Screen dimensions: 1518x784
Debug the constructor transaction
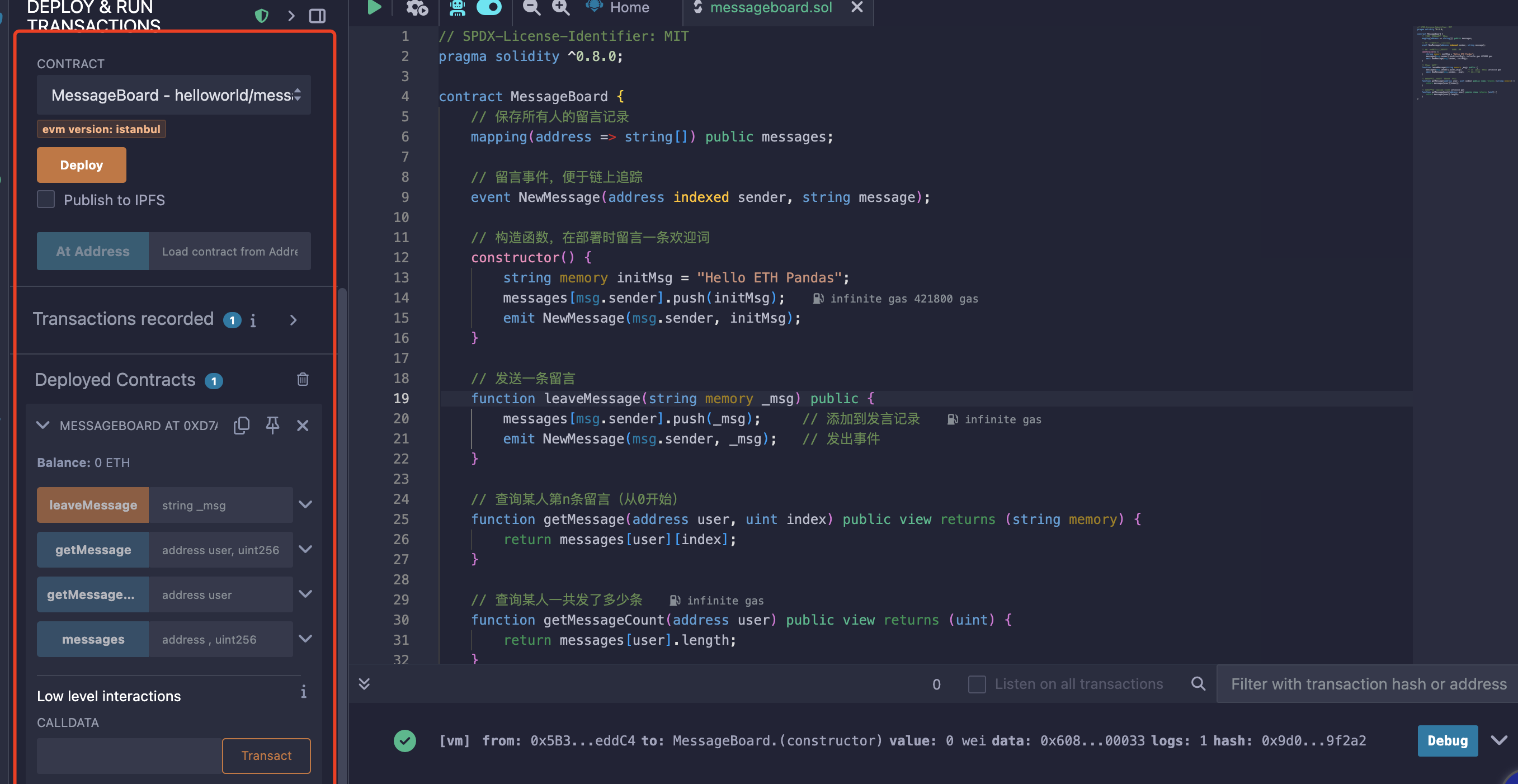point(1448,740)
